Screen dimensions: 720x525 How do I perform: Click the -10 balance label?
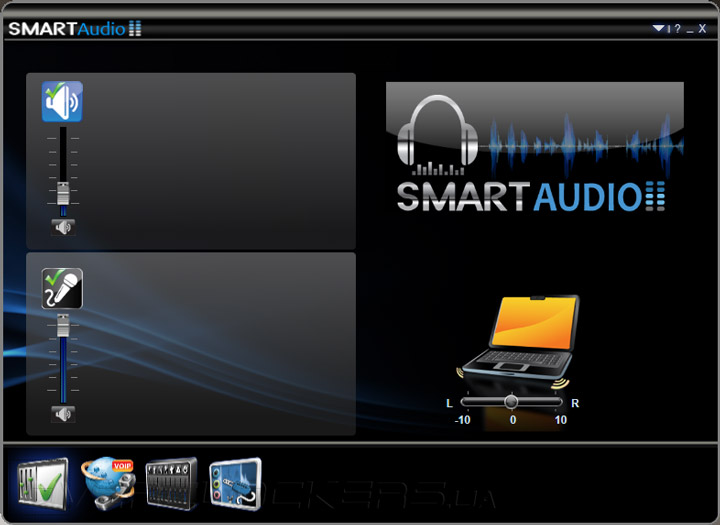[462, 420]
